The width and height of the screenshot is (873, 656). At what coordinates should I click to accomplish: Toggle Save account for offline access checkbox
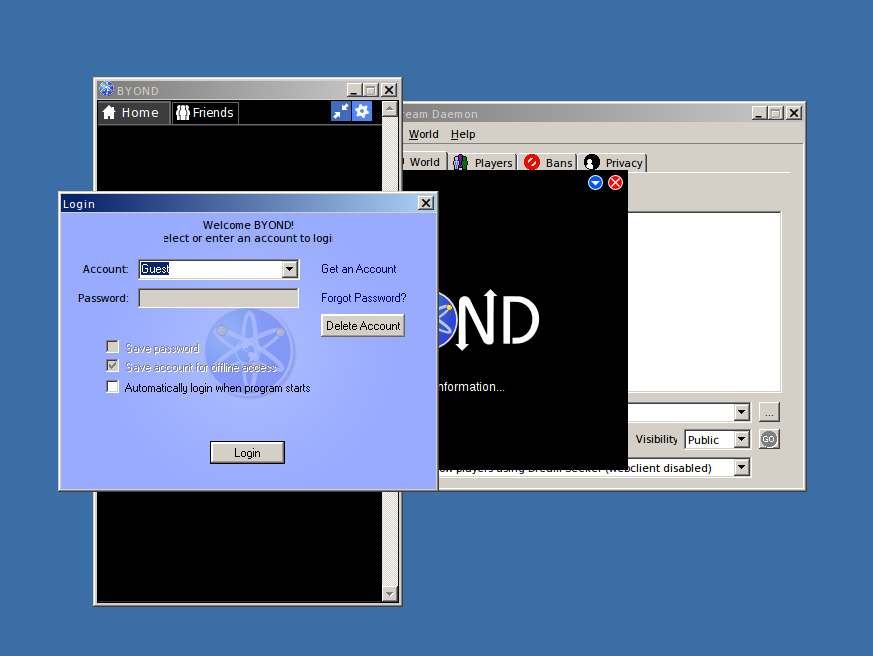[x=112, y=366]
